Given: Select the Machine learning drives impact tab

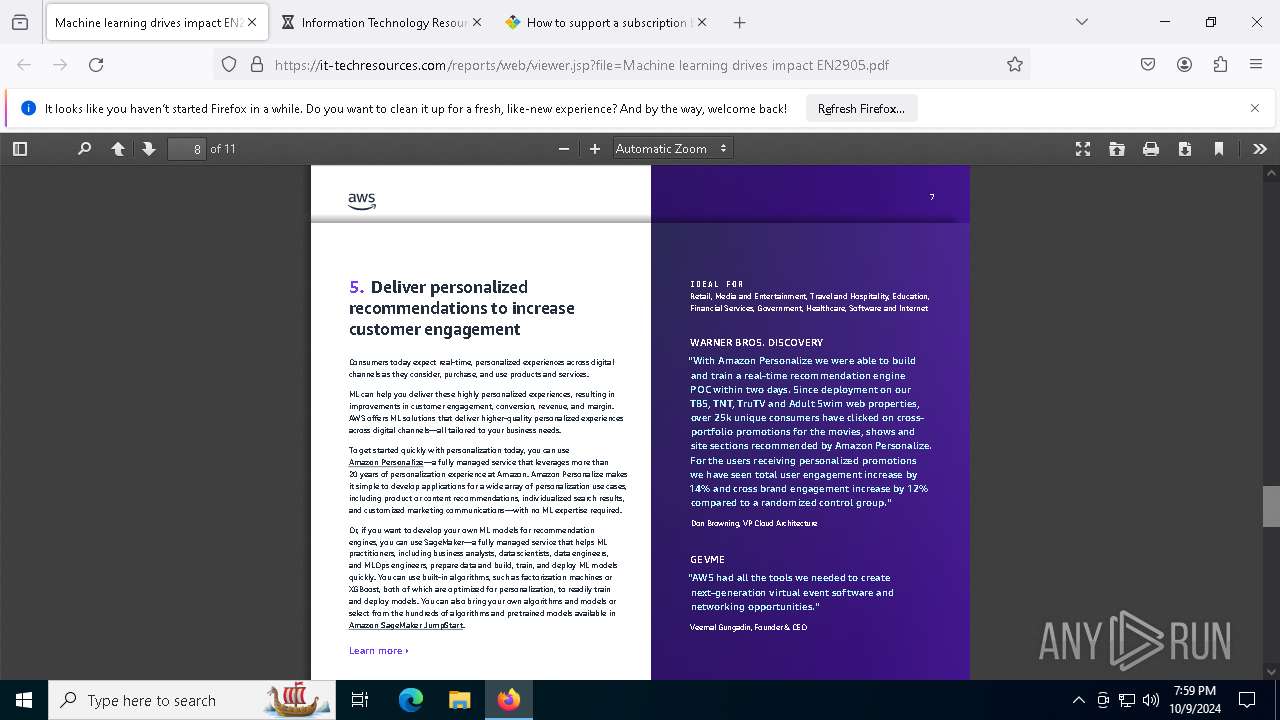Looking at the screenshot, I should point(156,22).
